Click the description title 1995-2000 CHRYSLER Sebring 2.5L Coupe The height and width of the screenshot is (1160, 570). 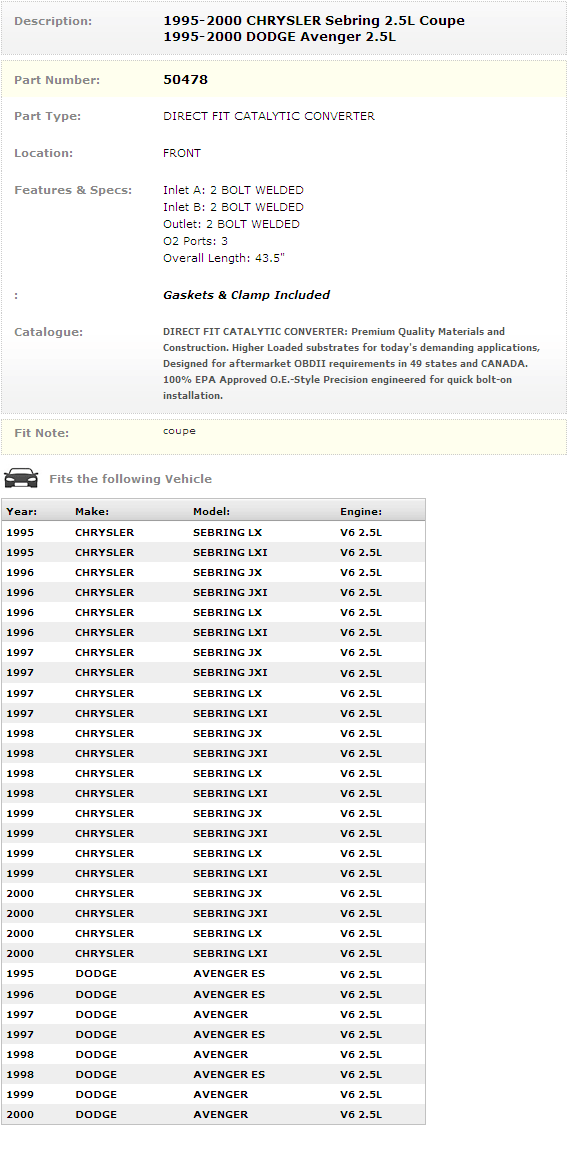314,21
